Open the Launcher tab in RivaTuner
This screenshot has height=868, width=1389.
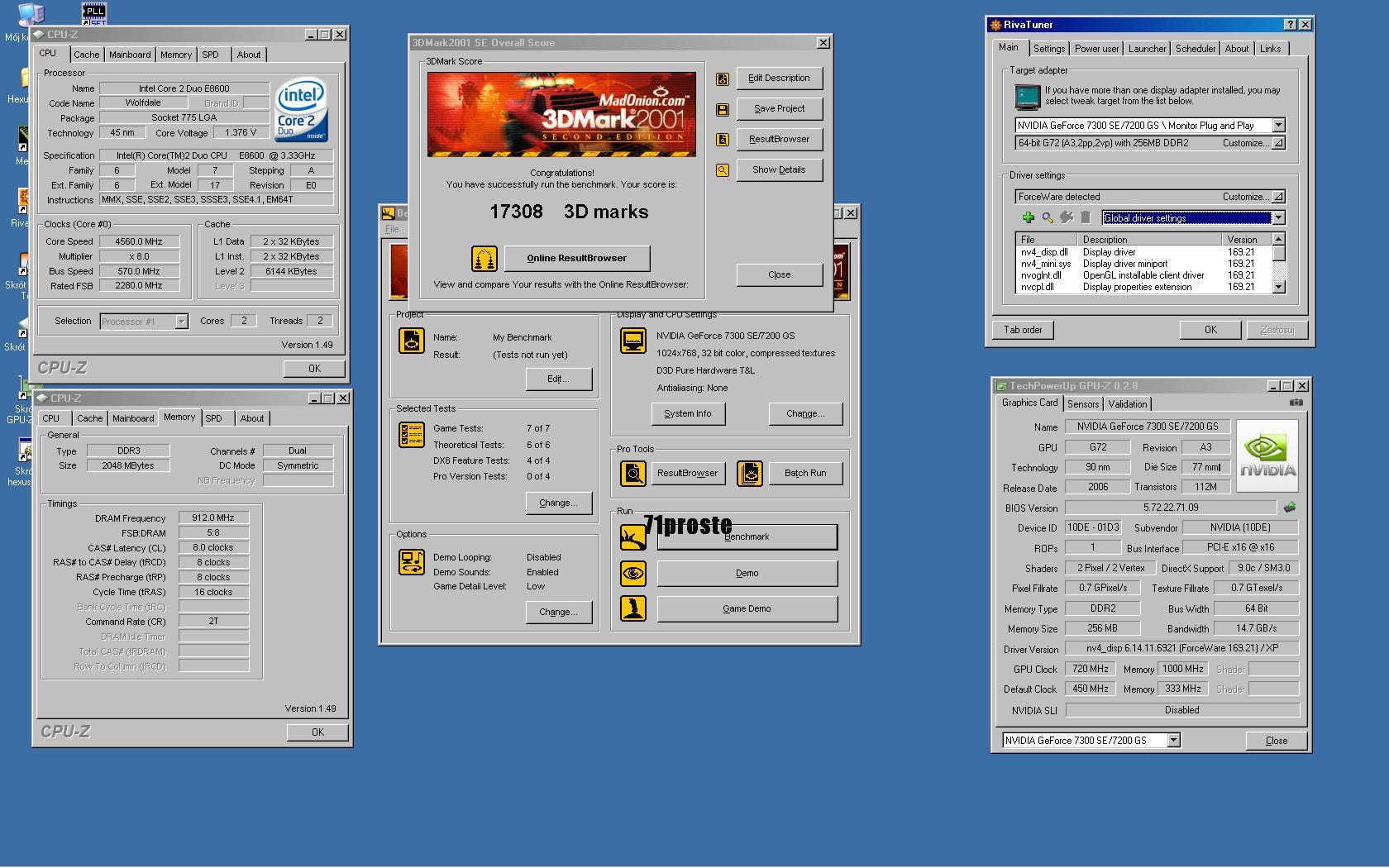[1148, 49]
